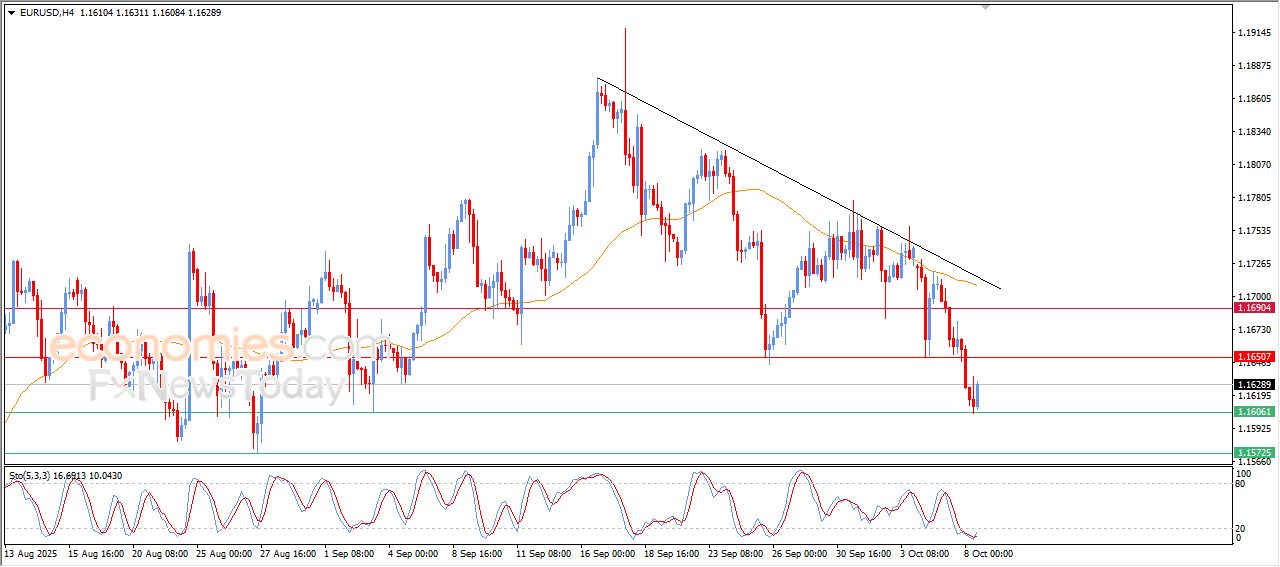The image size is (1280, 567).
Task: Click the 23 Sep 08:00 time label
Action: coord(736,553)
